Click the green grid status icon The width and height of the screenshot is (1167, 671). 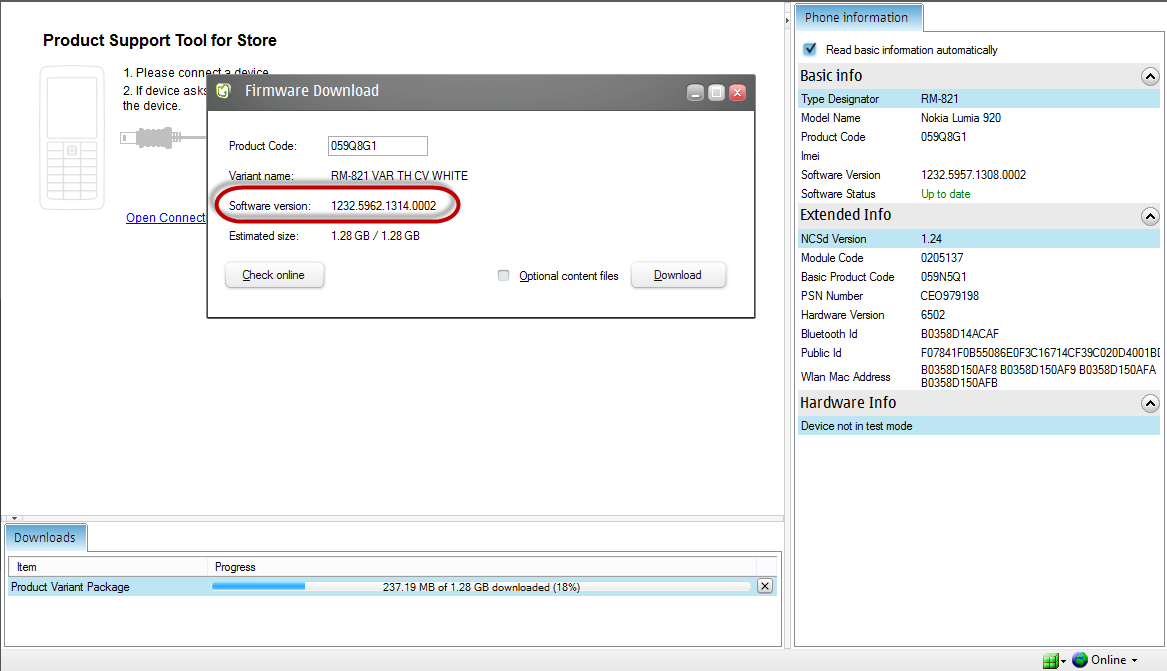coord(1050,661)
